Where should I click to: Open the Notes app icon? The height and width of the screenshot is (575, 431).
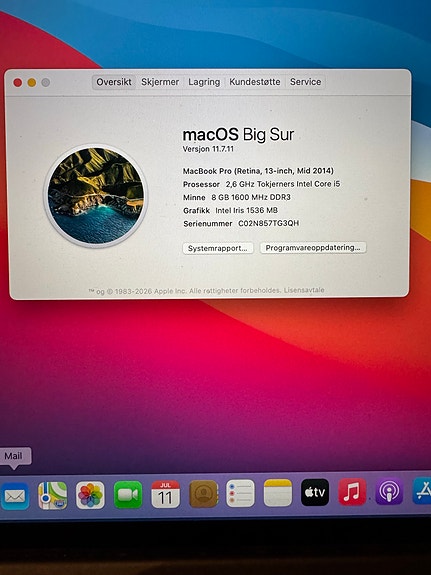(x=278, y=493)
